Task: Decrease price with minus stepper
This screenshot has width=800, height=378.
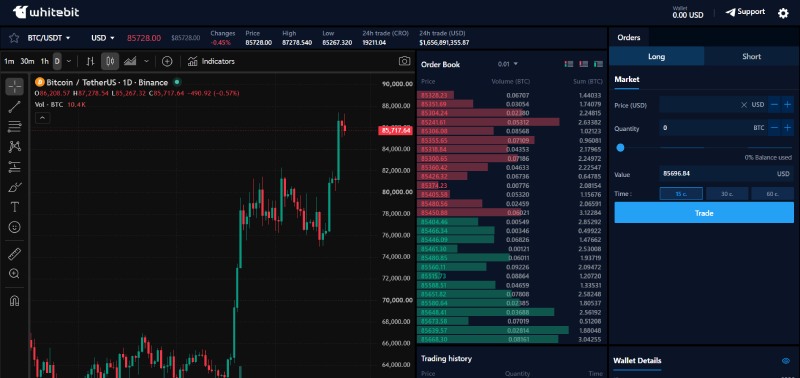Action: [x=774, y=105]
